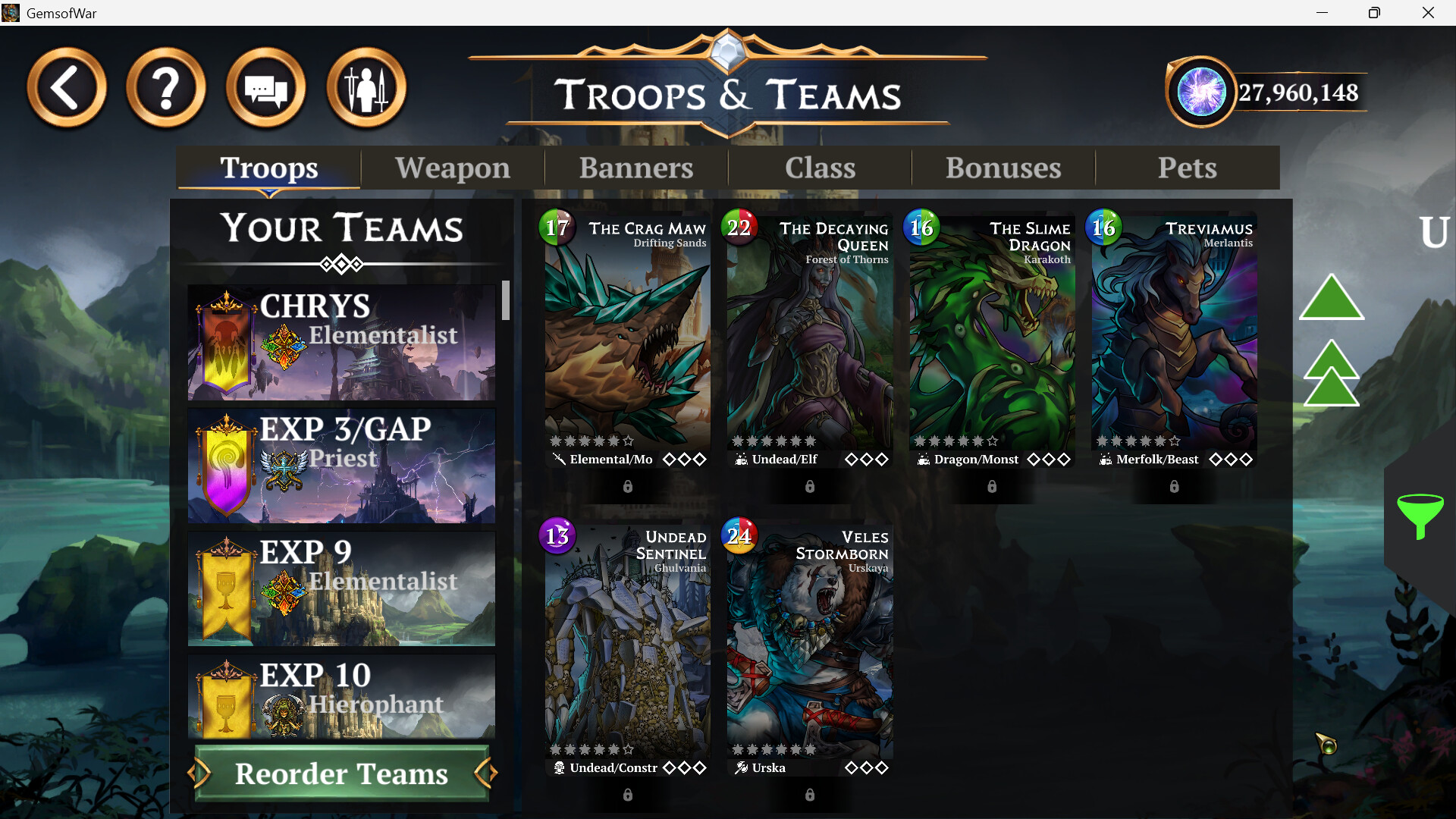Click the double green up arrow
The image size is (1456, 819).
1332,373
